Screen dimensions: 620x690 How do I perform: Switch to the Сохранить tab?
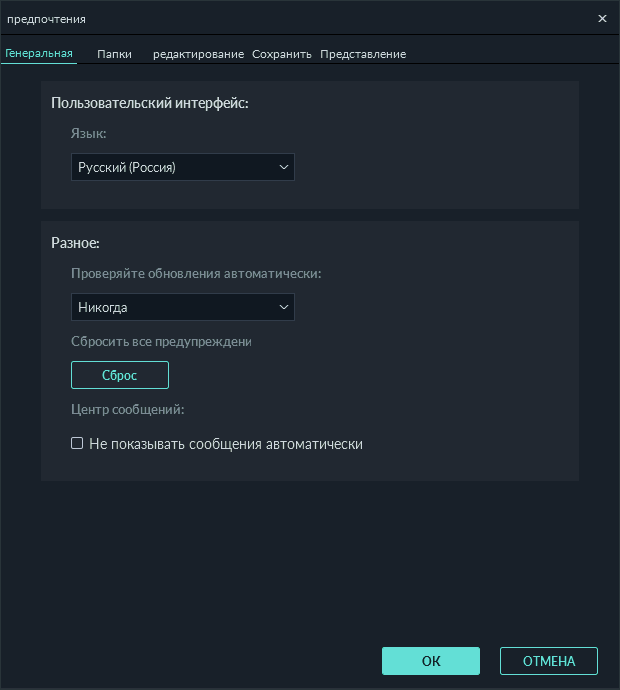tap(282, 54)
